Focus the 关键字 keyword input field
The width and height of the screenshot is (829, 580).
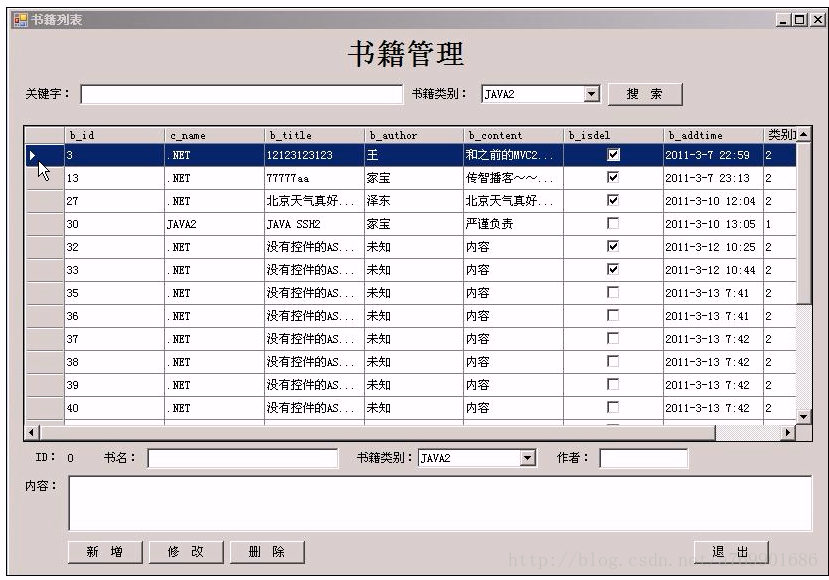click(242, 95)
